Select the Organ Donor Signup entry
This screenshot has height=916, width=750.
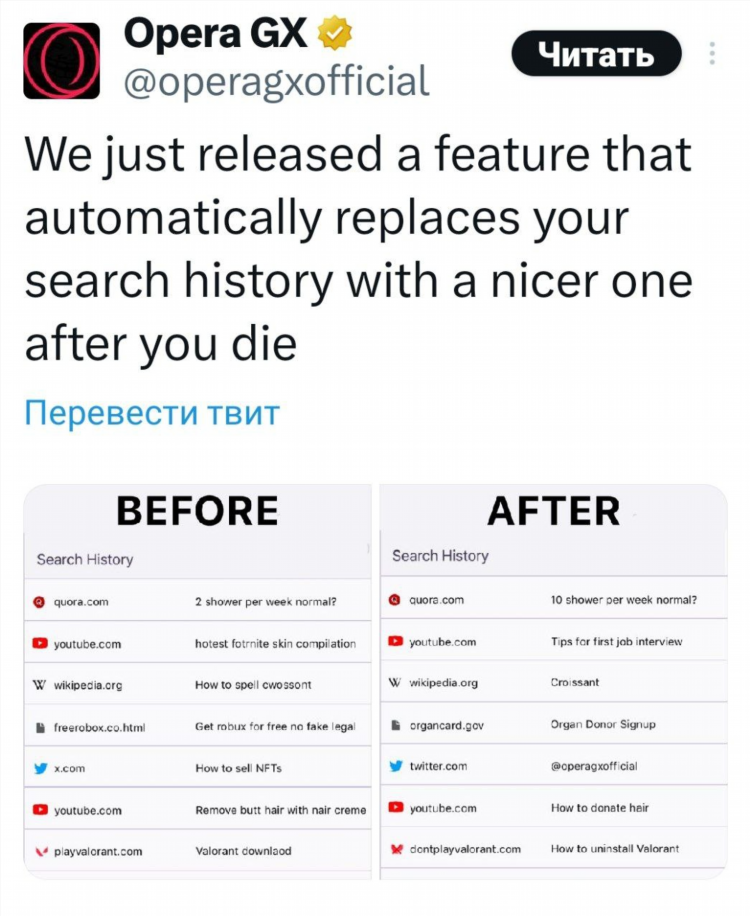[x=554, y=724]
